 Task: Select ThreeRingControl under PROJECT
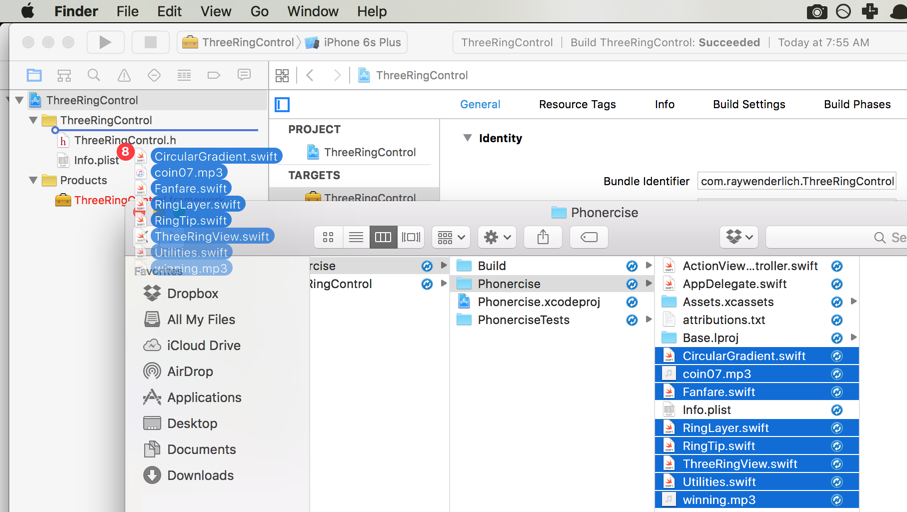tap(361, 152)
